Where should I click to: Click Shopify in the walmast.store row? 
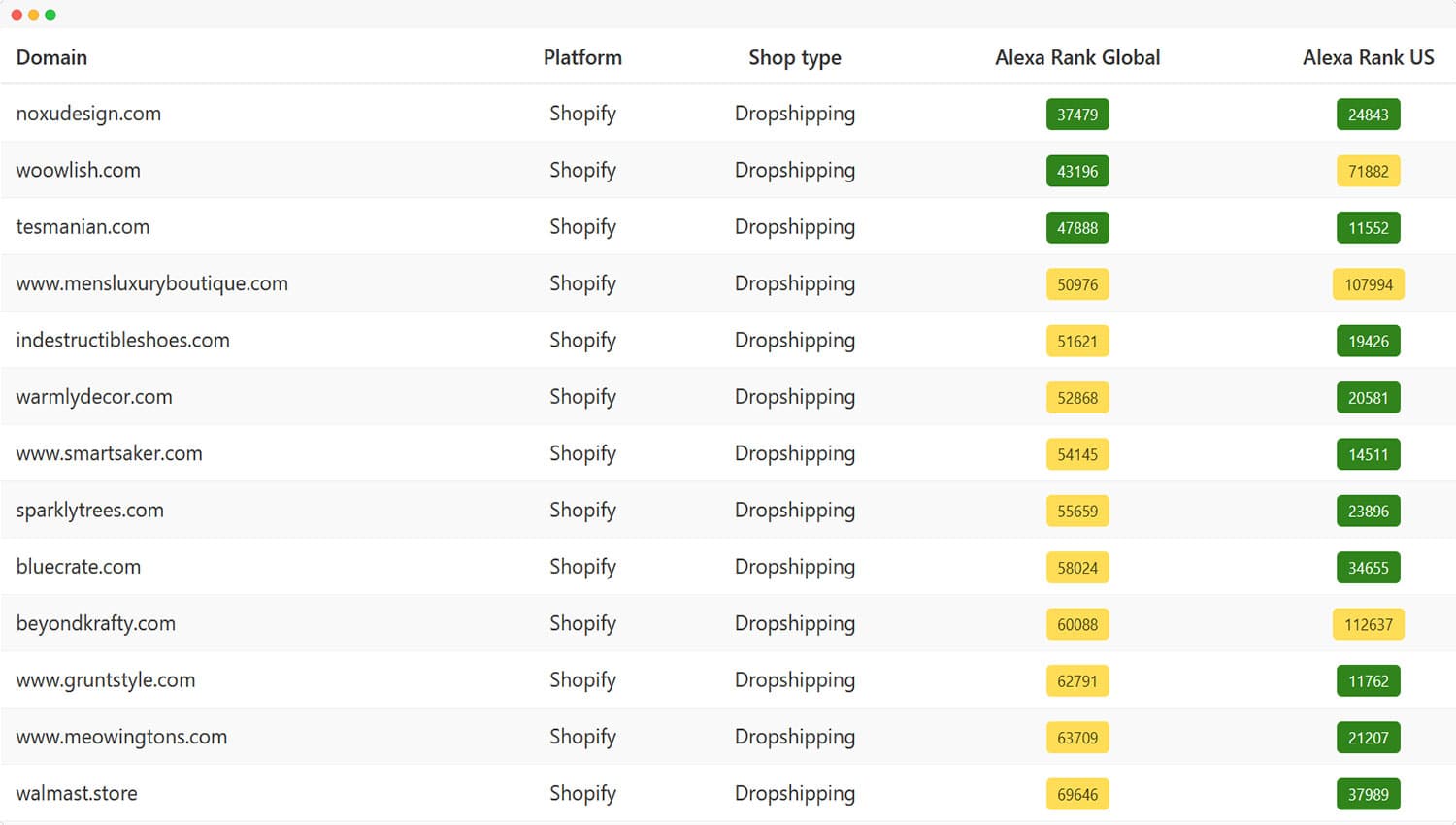[x=582, y=794]
